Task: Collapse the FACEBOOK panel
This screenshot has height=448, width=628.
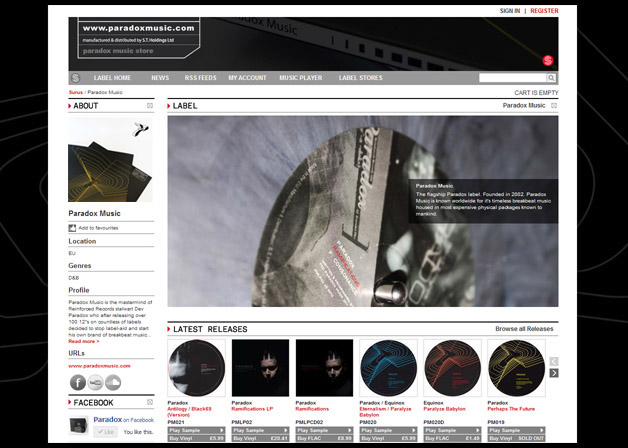Action: coord(150,402)
